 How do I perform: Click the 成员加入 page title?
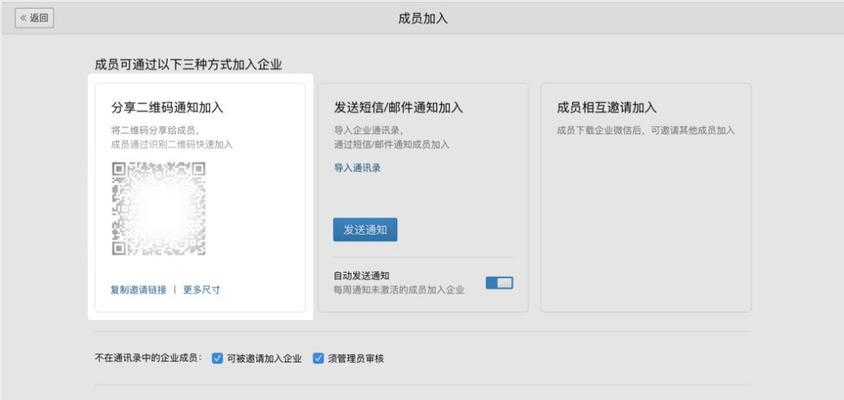(423, 18)
